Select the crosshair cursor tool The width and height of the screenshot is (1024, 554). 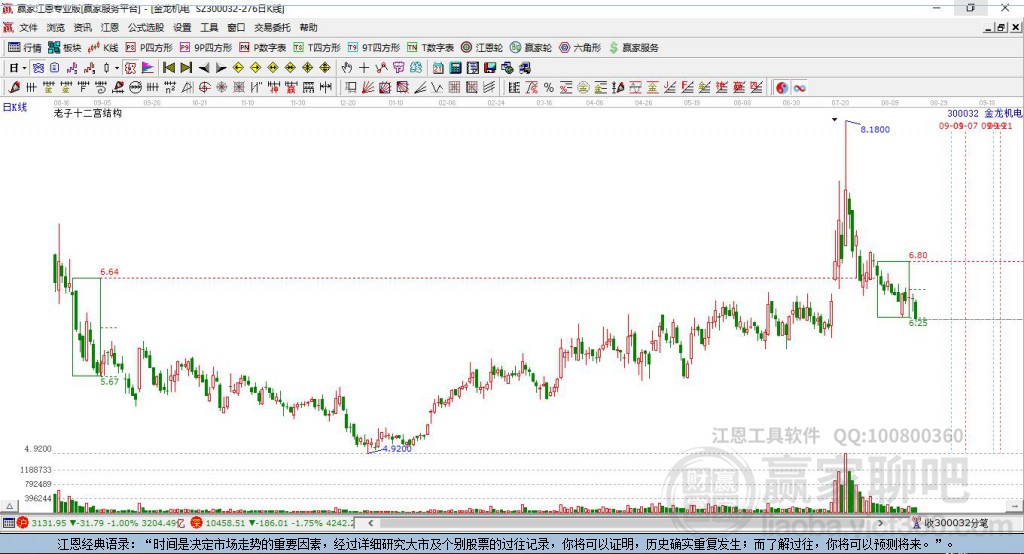[364, 68]
